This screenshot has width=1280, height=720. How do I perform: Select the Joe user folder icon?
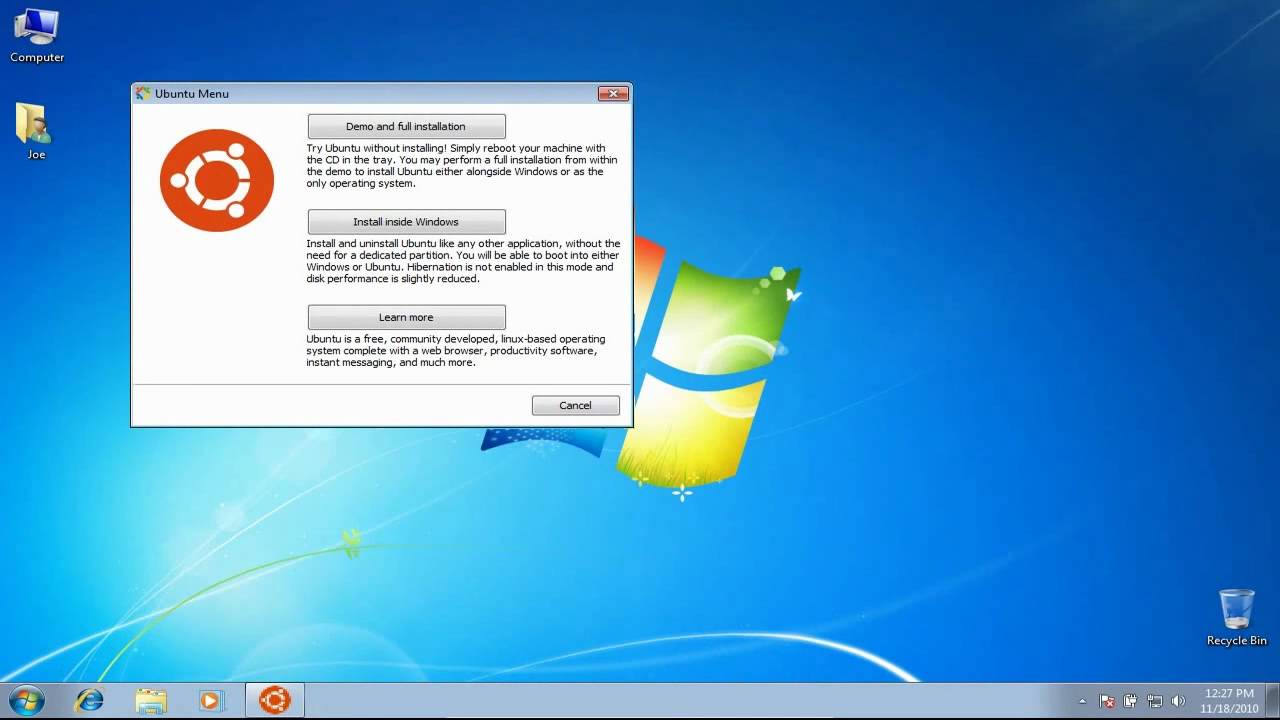point(36,131)
